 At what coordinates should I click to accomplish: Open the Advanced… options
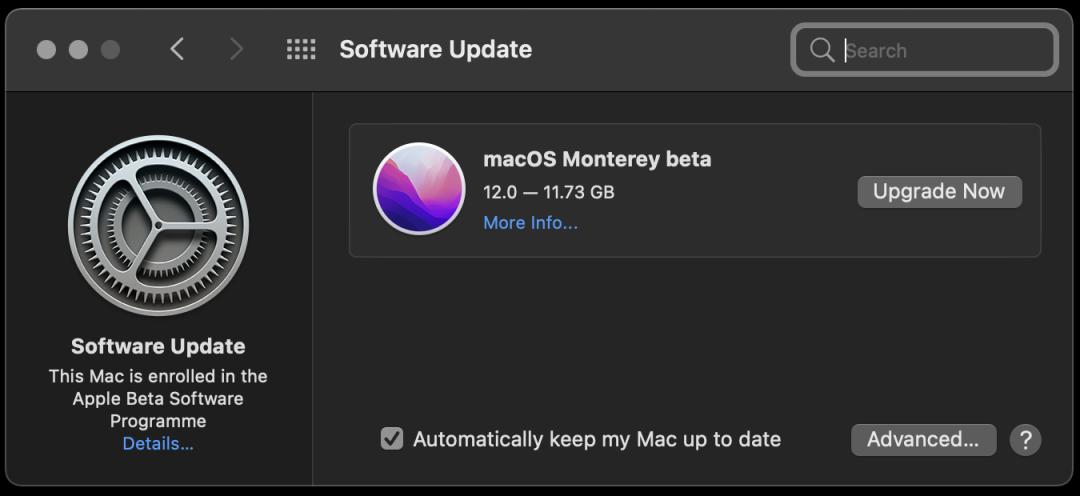[923, 439]
